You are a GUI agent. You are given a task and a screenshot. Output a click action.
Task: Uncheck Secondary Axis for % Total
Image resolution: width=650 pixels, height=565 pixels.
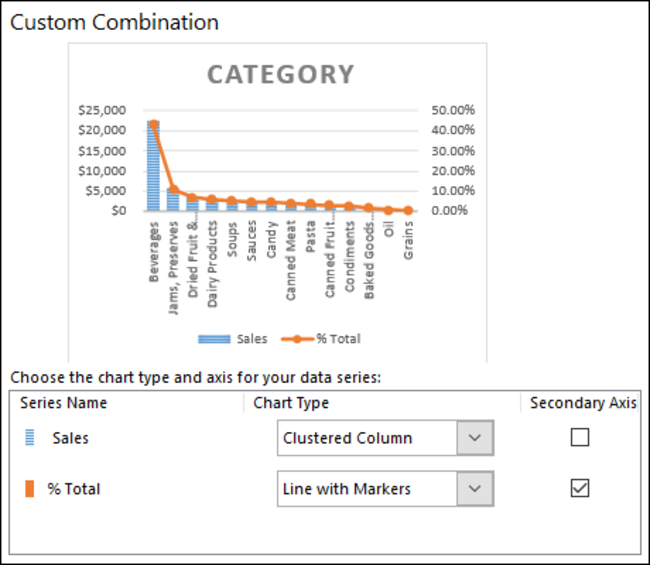[x=580, y=488]
